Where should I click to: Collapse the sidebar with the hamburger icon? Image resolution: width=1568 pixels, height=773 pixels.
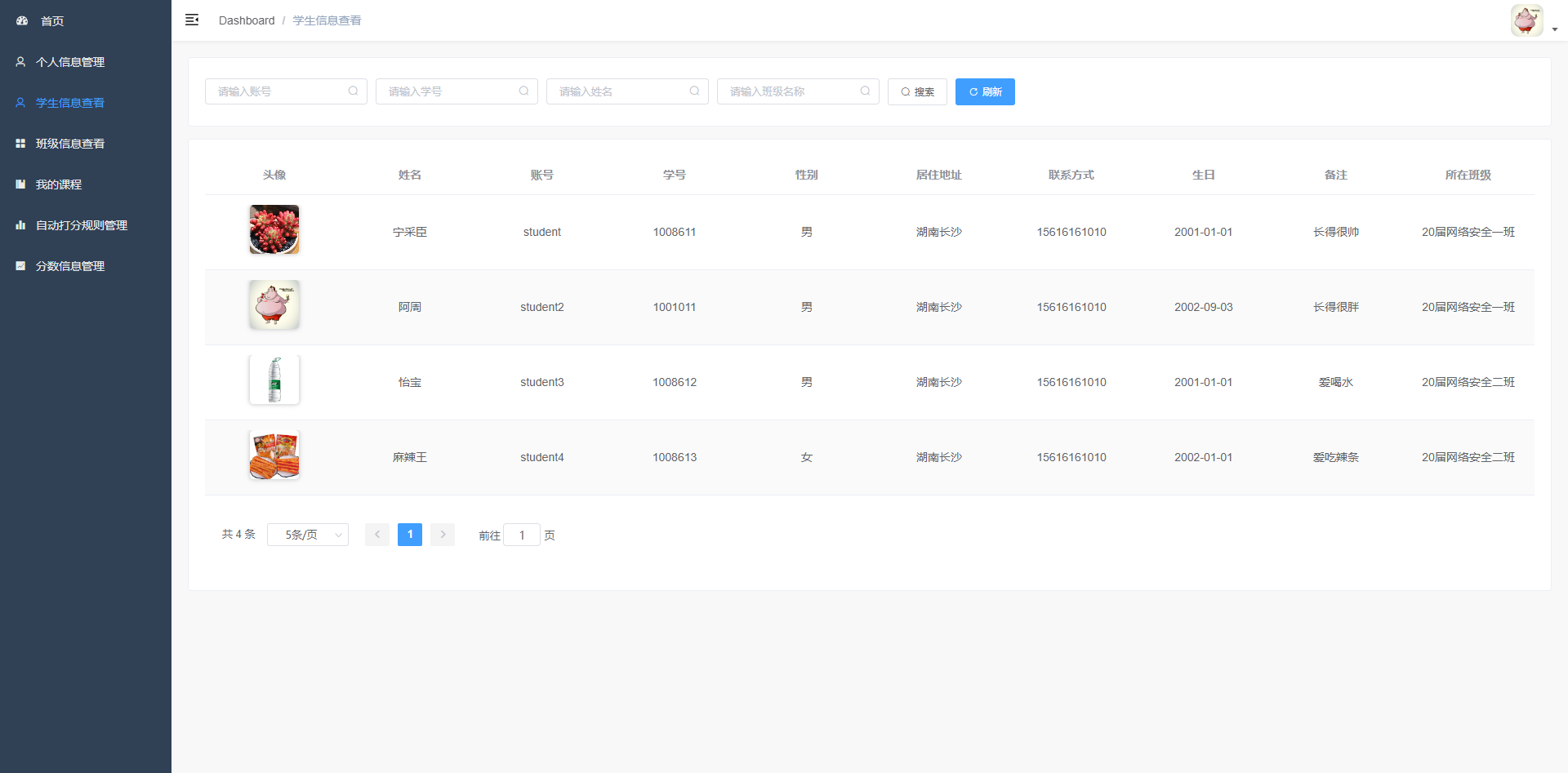[x=192, y=20]
